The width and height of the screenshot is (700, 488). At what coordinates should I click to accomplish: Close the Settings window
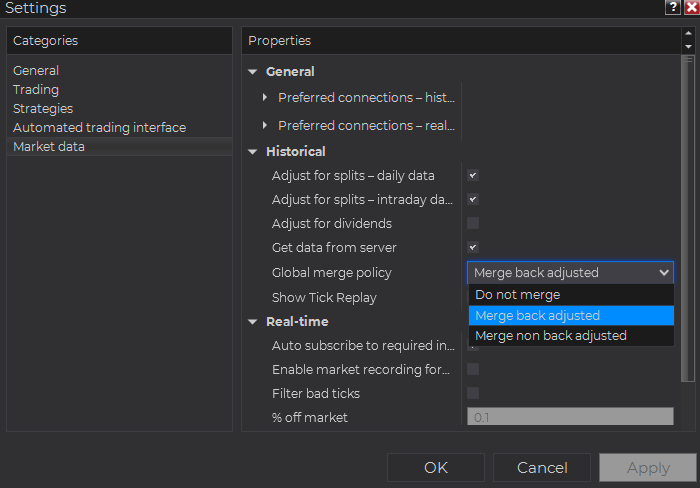(690, 7)
